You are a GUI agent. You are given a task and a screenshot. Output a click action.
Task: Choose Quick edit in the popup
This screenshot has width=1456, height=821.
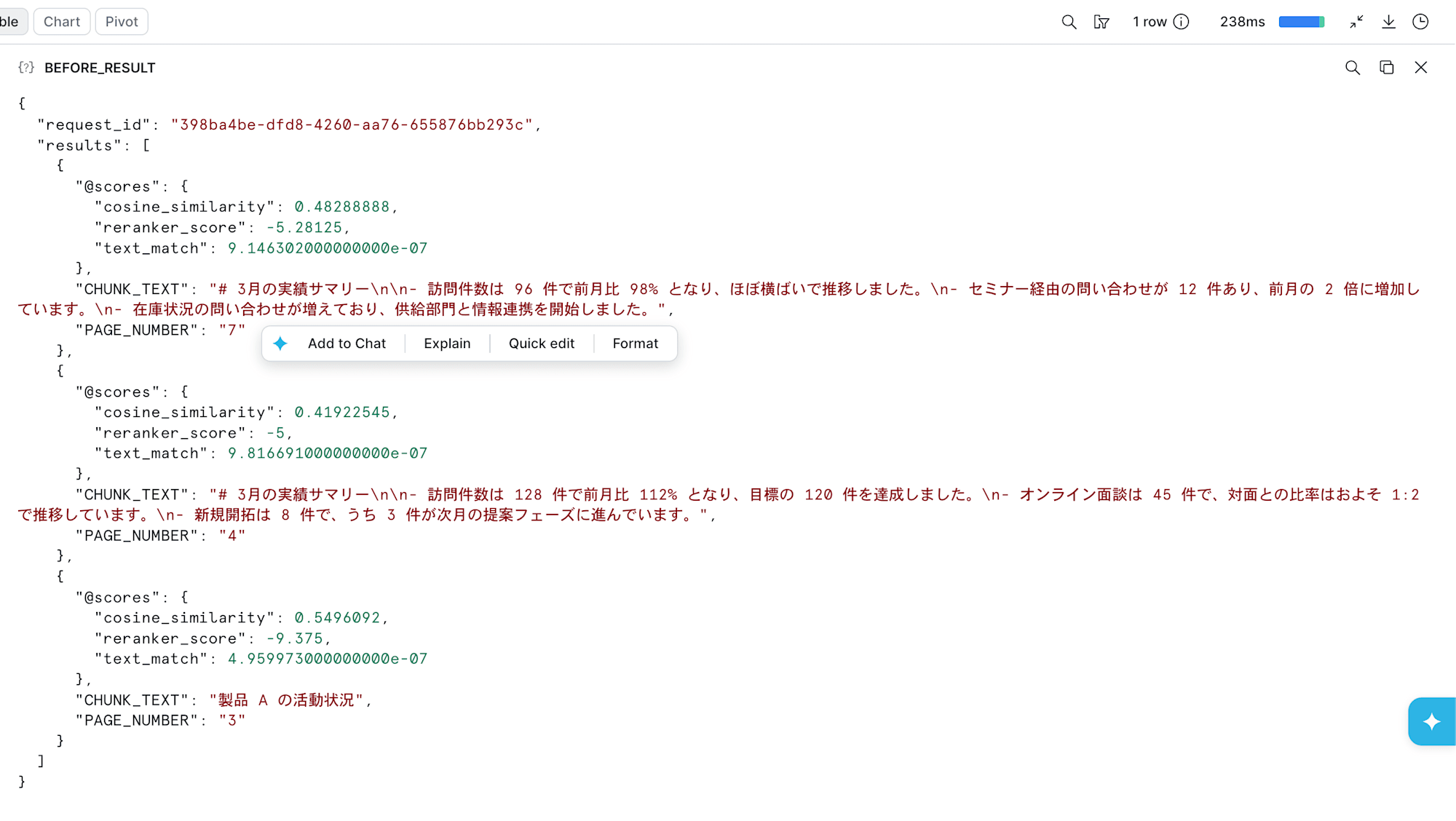click(542, 344)
